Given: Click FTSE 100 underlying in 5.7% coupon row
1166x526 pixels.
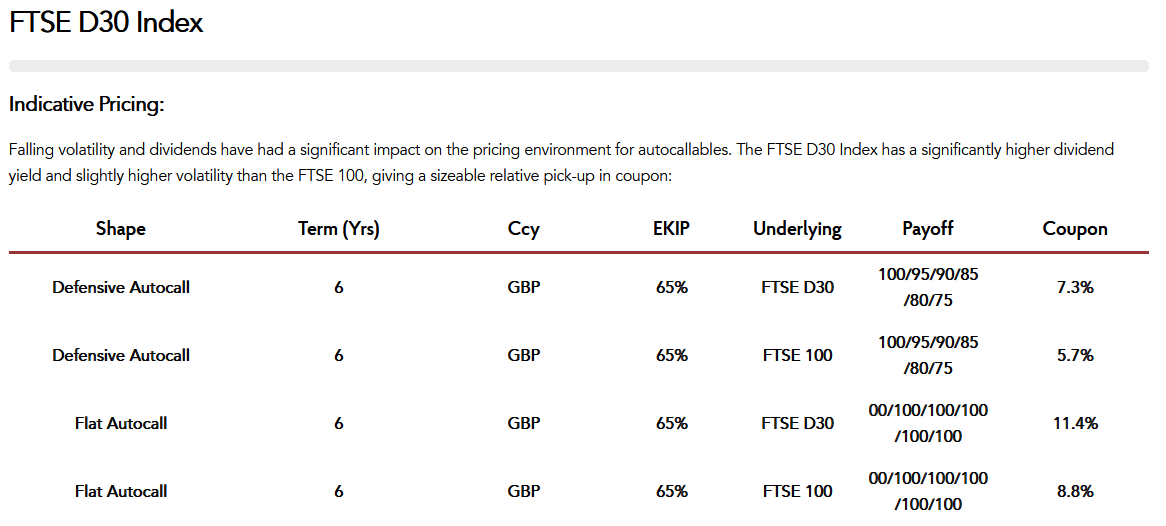Looking at the screenshot, I should pyautogui.click(x=797, y=355).
